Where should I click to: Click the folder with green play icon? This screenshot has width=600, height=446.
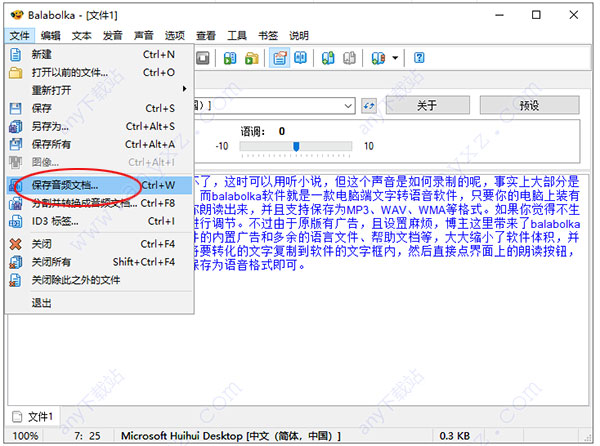coord(251,58)
